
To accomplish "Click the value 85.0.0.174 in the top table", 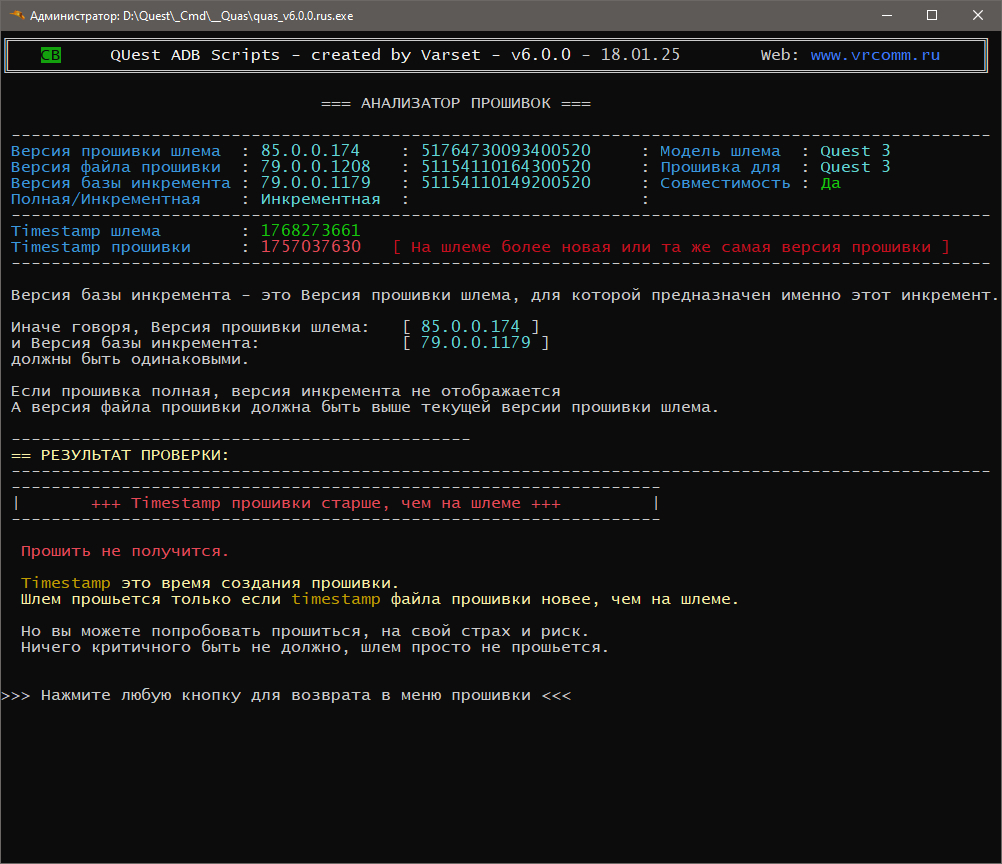I will 310,151.
